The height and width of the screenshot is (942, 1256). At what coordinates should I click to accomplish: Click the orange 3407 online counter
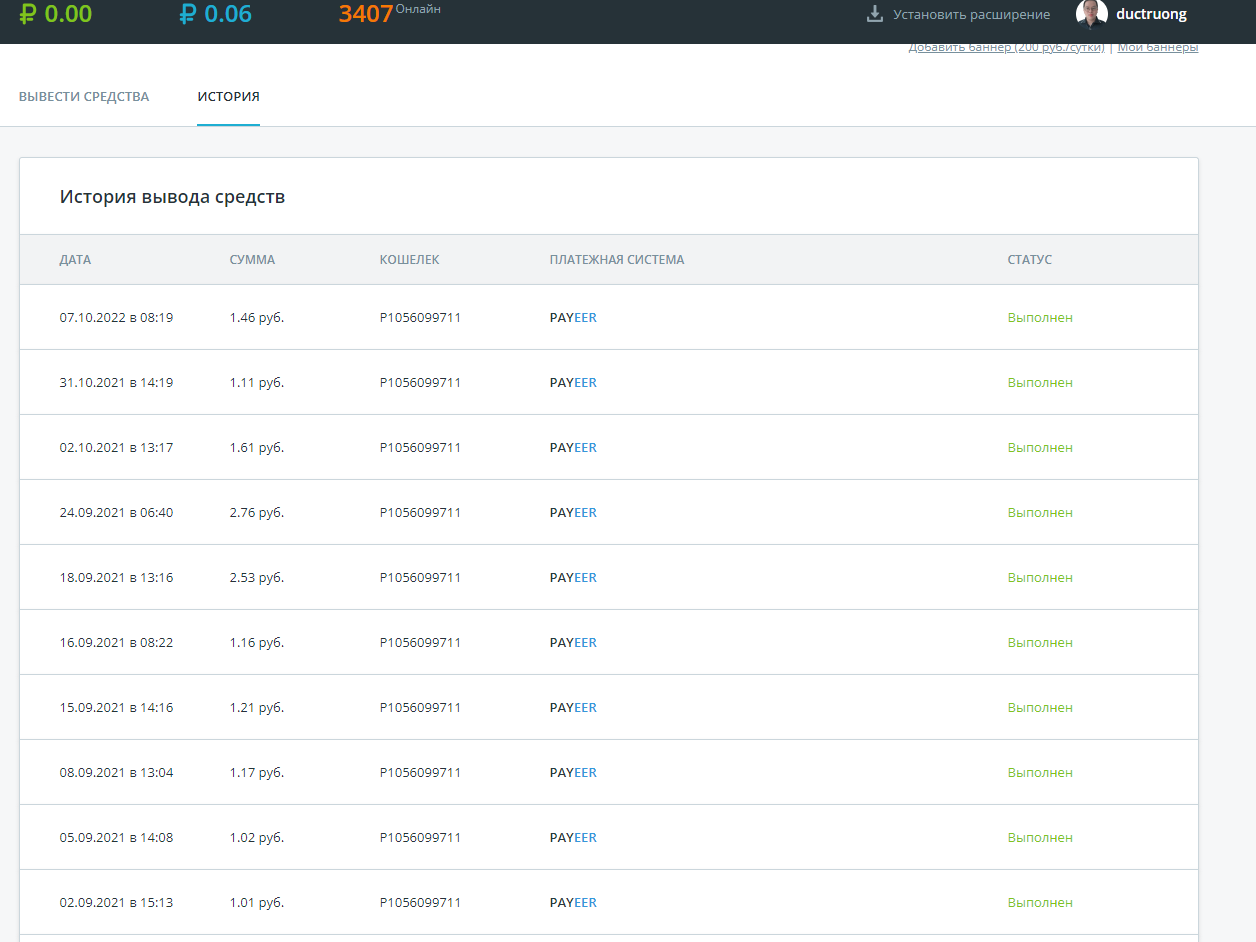(365, 14)
